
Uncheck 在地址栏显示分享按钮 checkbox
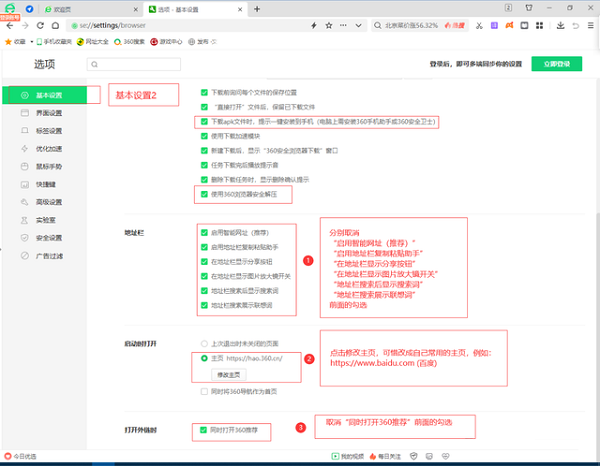coord(204,262)
